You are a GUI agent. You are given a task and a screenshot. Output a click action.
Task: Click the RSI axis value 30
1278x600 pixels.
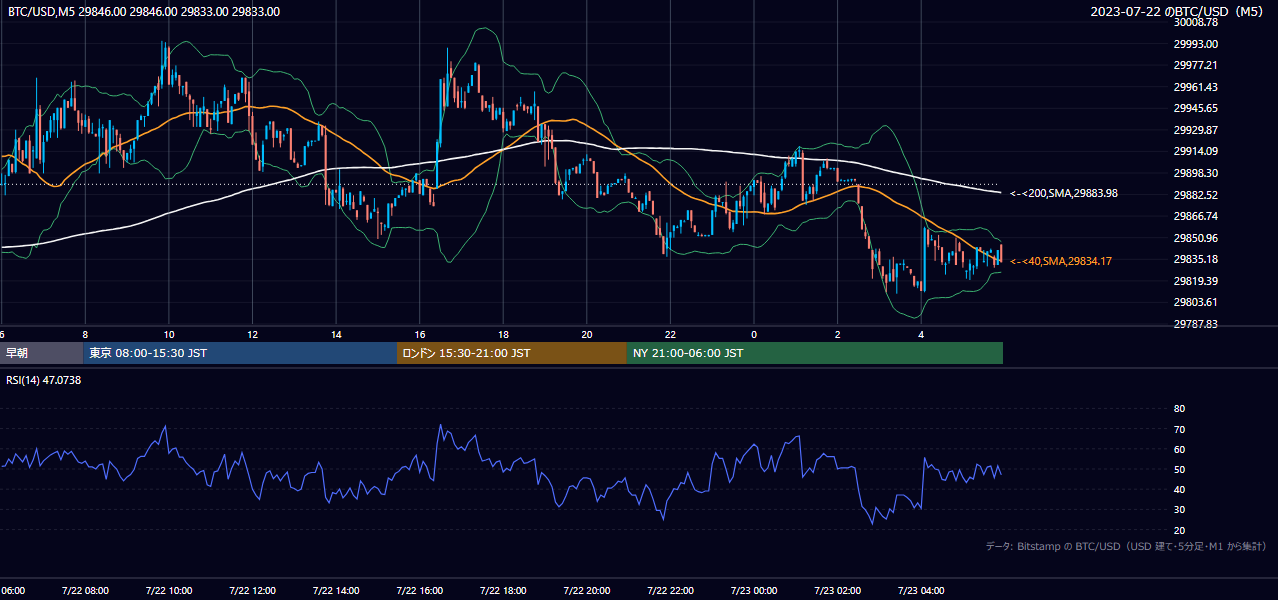coord(1179,510)
